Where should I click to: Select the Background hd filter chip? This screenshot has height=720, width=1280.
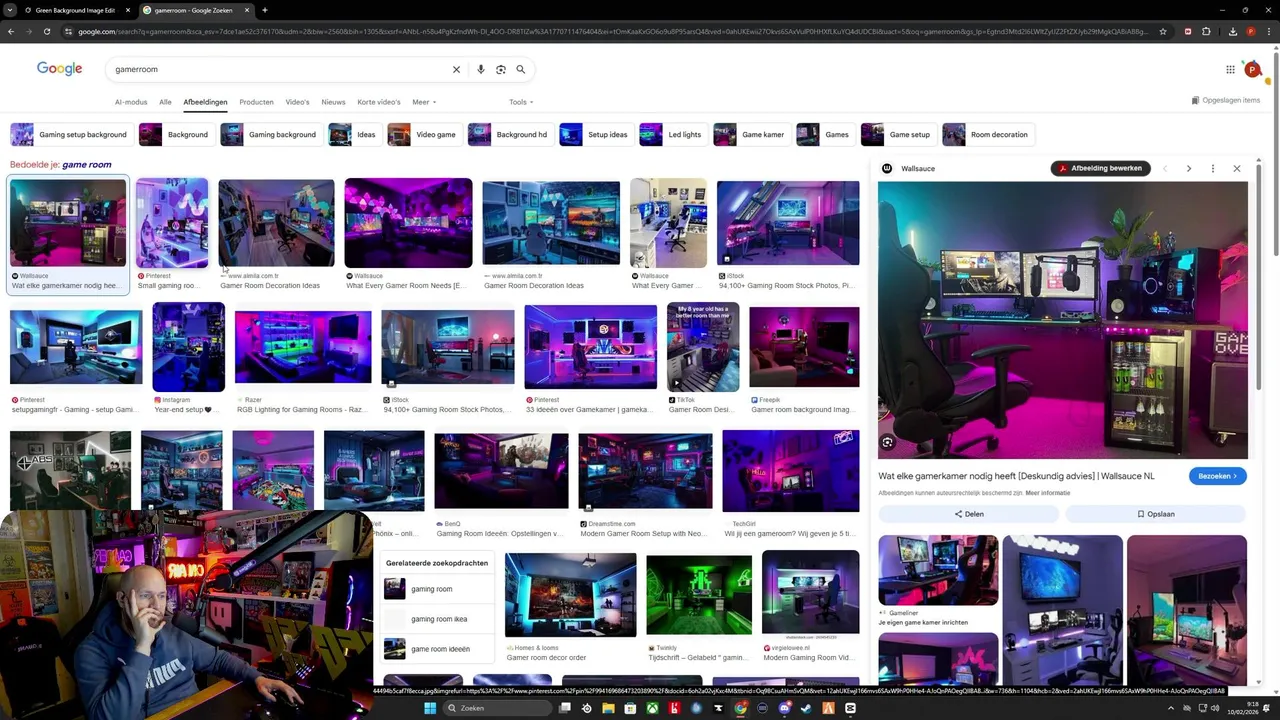(509, 135)
